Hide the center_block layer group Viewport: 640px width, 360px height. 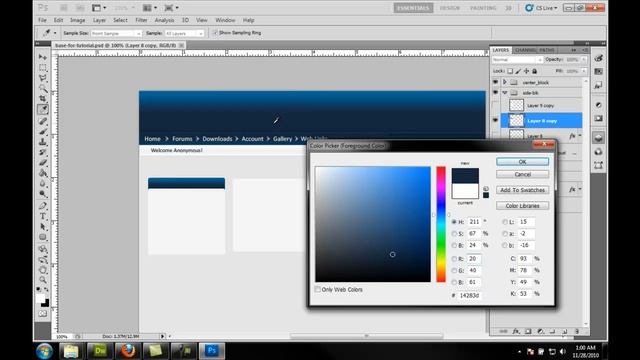(x=495, y=82)
